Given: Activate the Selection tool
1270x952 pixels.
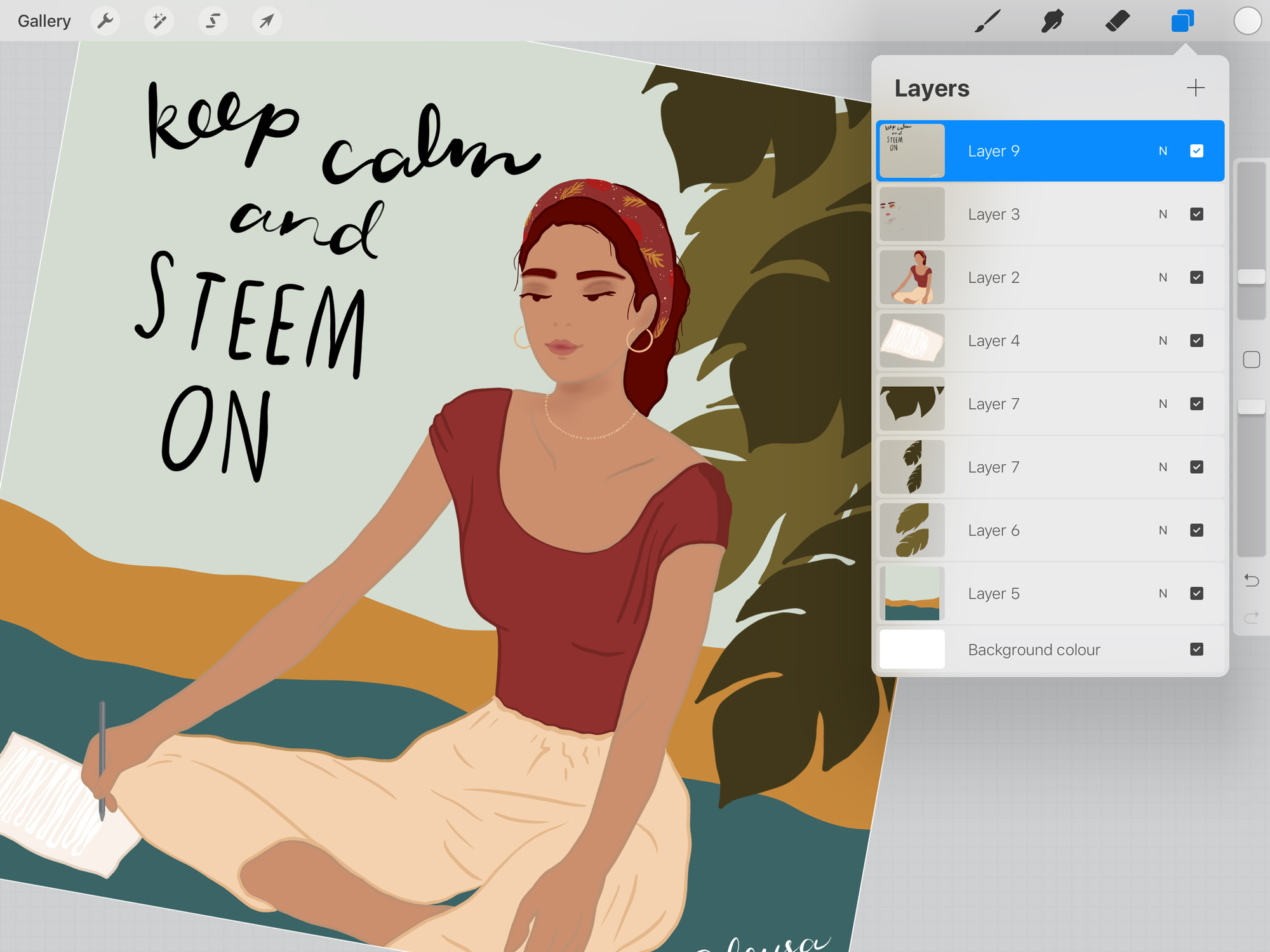Looking at the screenshot, I should 213,21.
